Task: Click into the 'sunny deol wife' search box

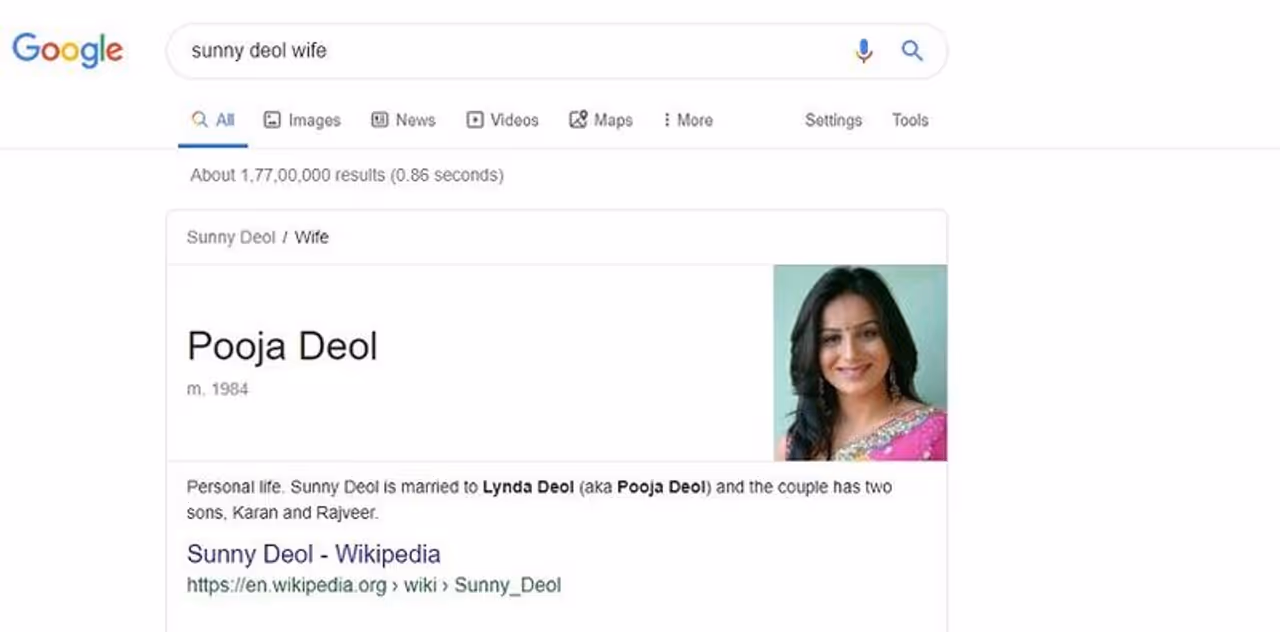Action: tap(500, 51)
